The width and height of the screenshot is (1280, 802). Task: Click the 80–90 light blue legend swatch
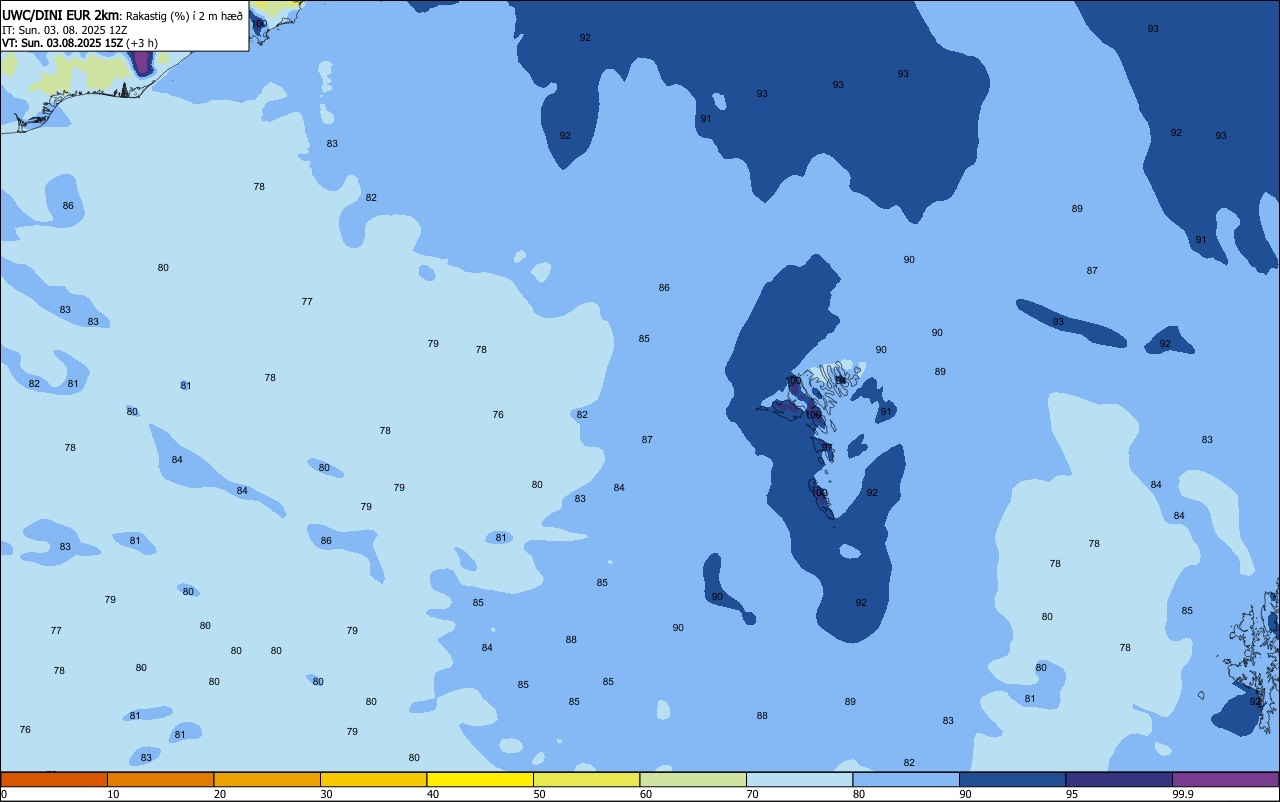coord(906,779)
